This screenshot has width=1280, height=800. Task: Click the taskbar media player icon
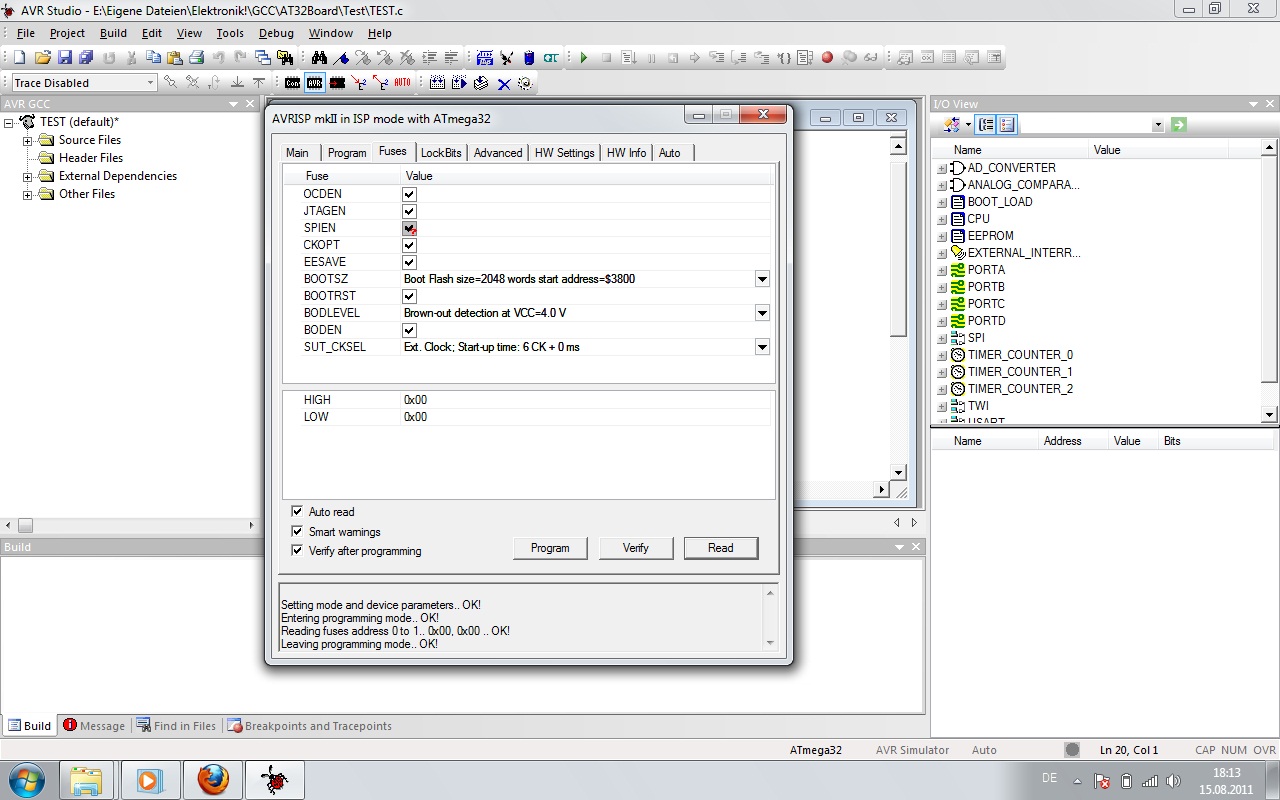[150, 779]
